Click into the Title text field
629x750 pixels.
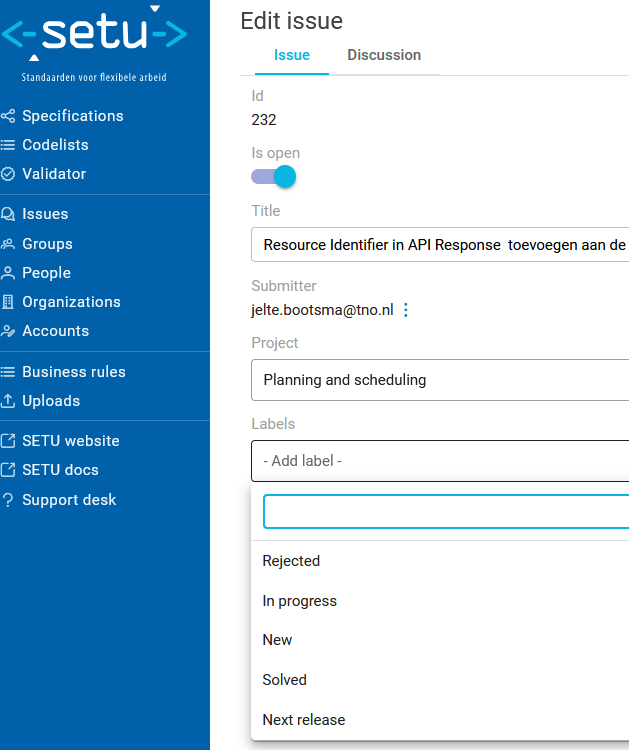click(440, 244)
